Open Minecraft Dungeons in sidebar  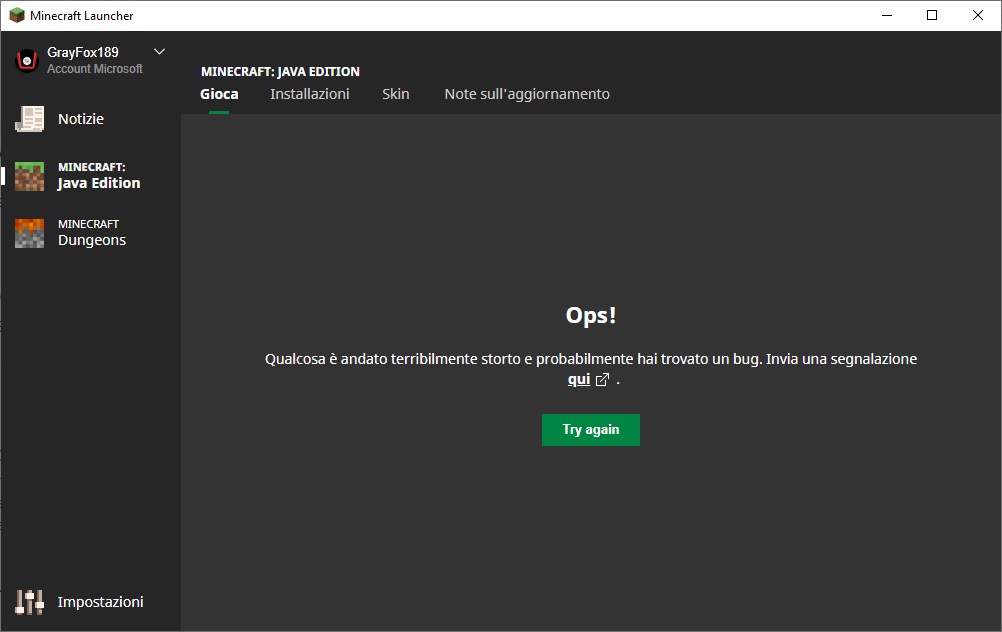(91, 233)
